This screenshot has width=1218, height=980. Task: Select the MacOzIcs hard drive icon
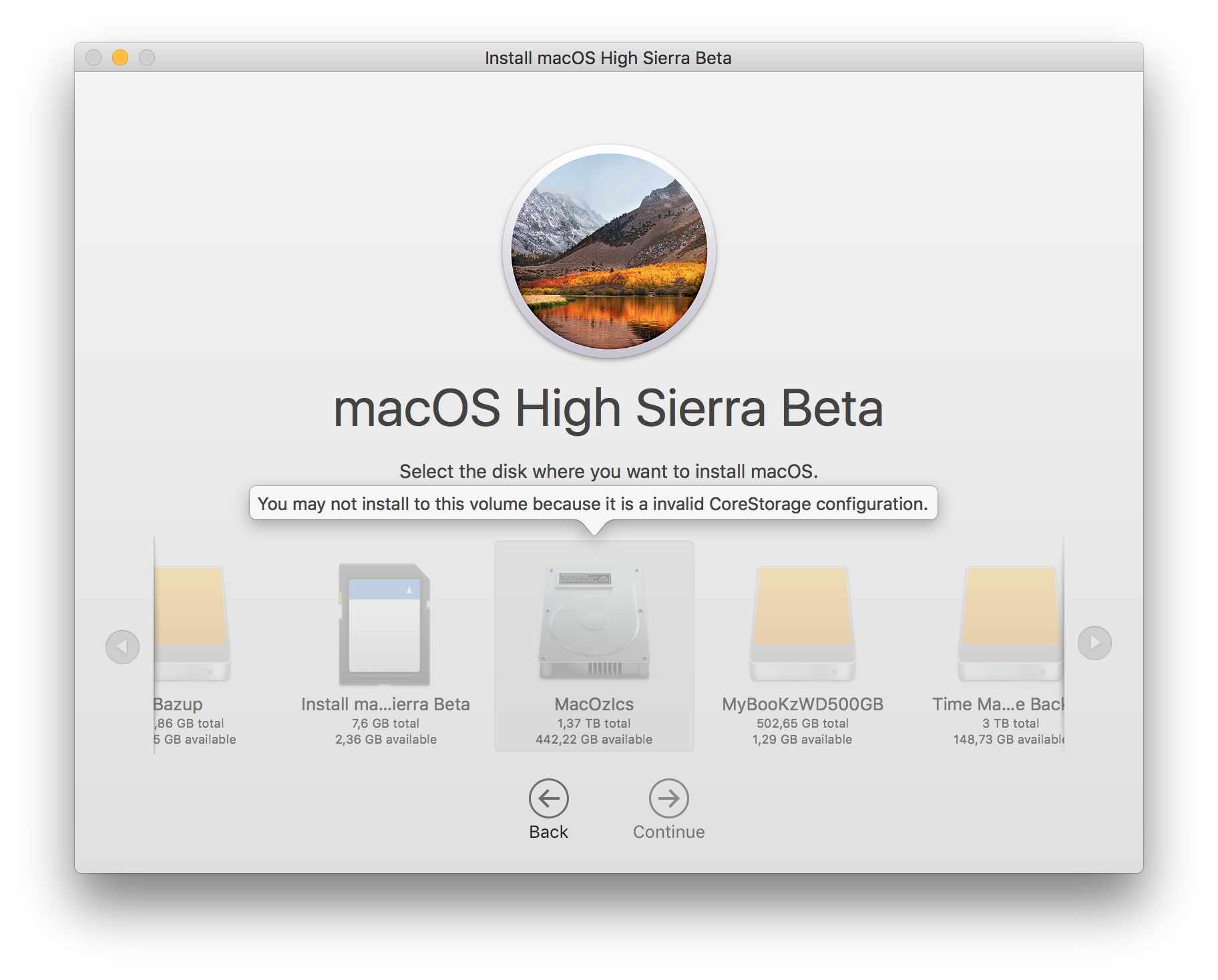pos(594,622)
